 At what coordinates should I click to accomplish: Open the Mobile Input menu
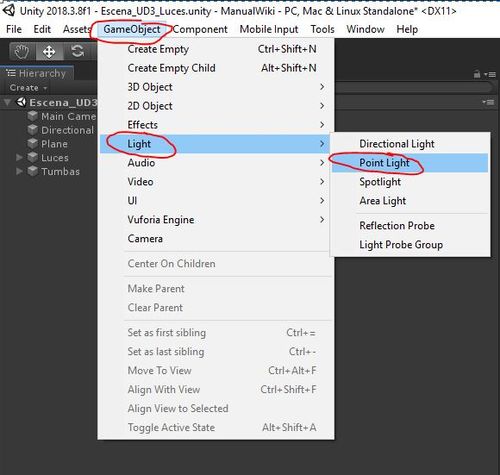[x=269, y=29]
